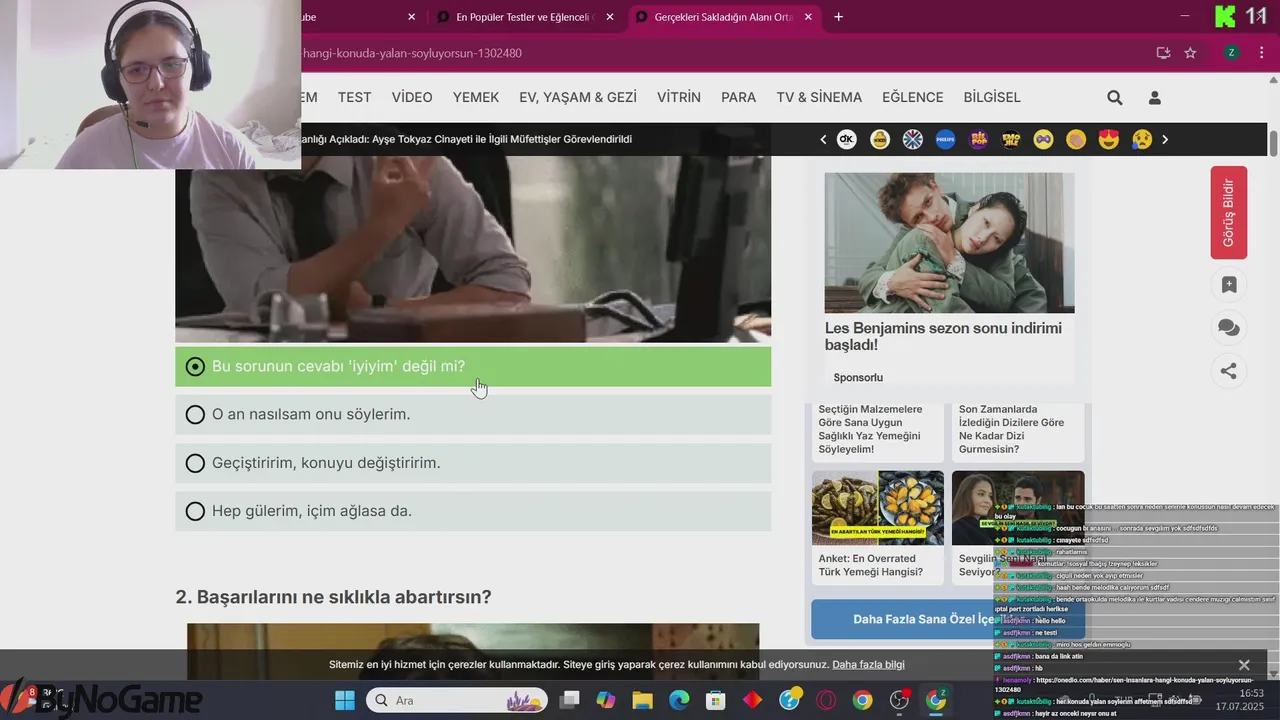Open the Ayşe Tokyaz news ticker headline
The height and width of the screenshot is (720, 1280).
pyautogui.click(x=466, y=139)
